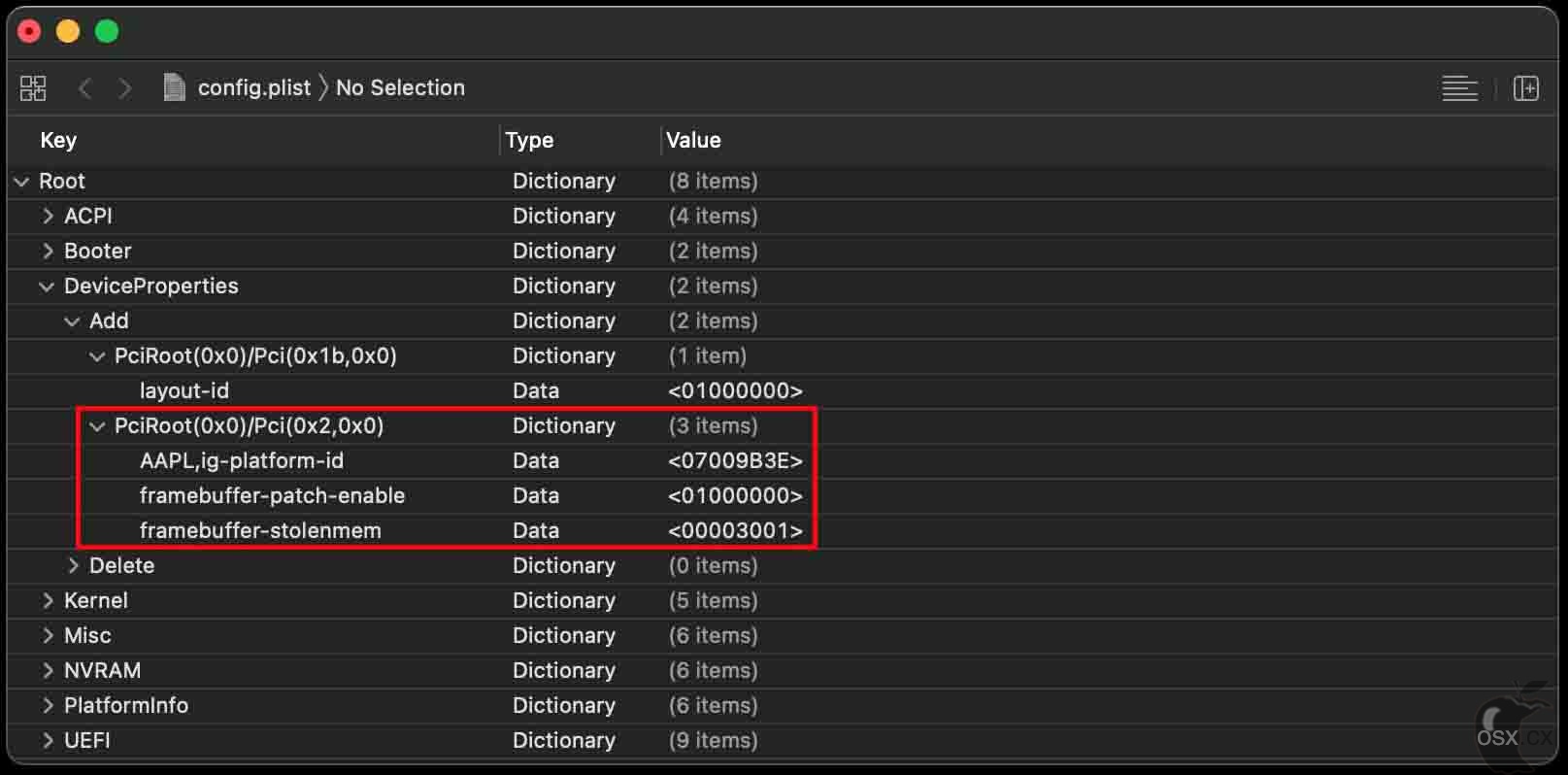Viewport: 1568px width, 775px height.
Task: Click the config.plist file icon
Action: (174, 88)
